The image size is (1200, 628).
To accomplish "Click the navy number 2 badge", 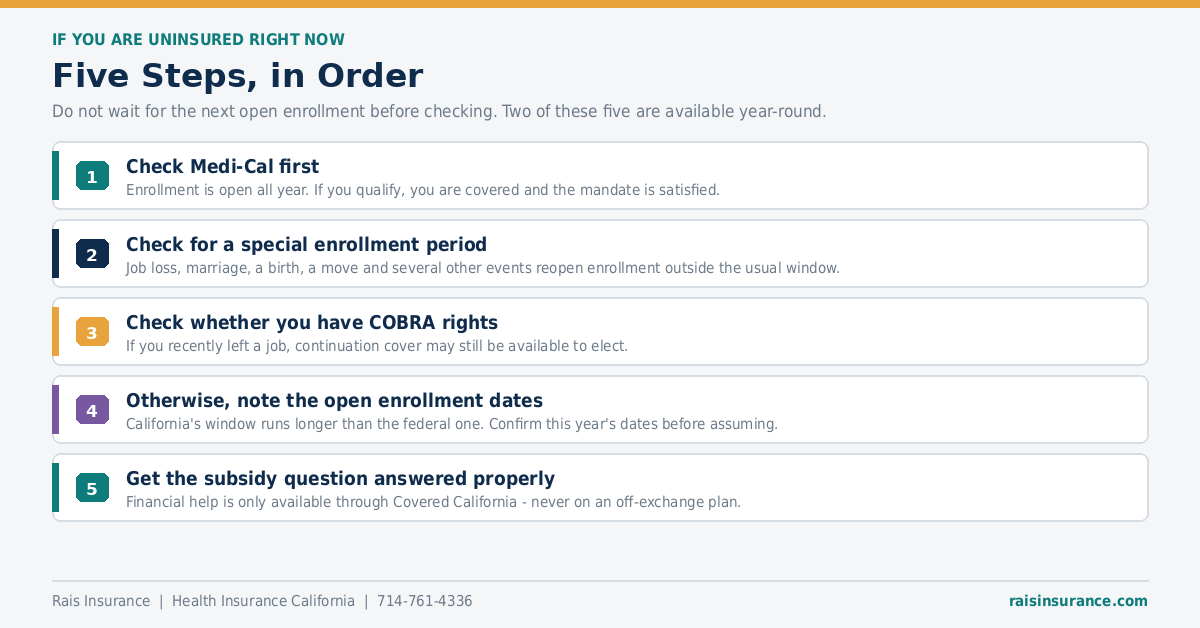I will (x=92, y=254).
